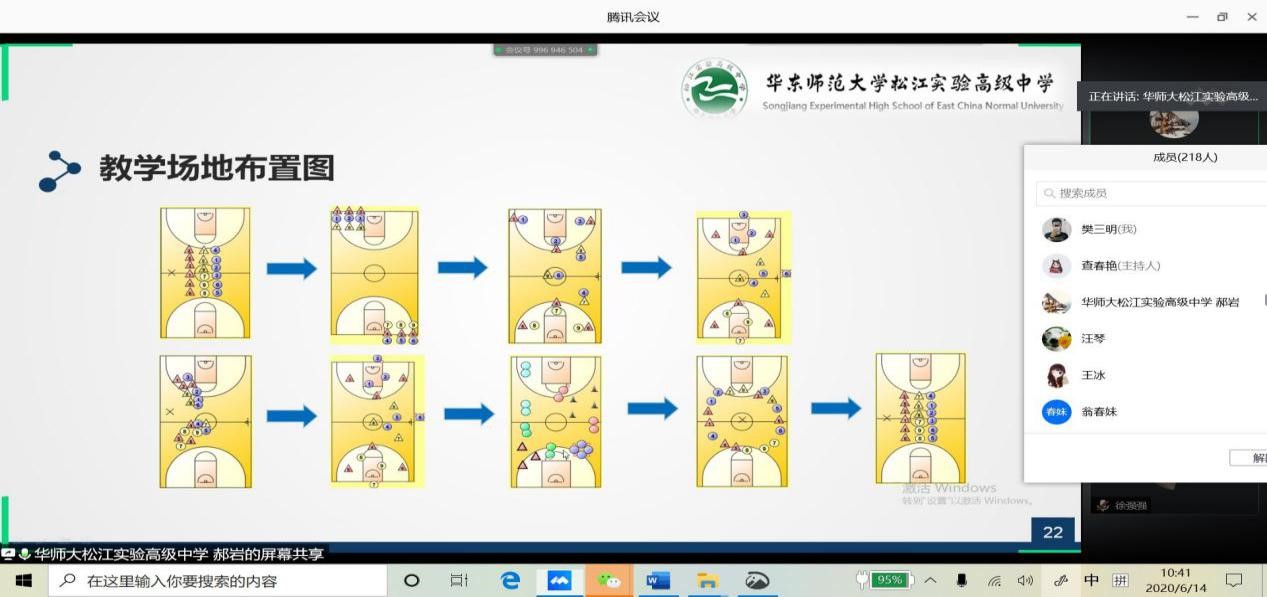This screenshot has height=597, width=1267.
Task: Open the Windows notification center
Action: 1233,580
